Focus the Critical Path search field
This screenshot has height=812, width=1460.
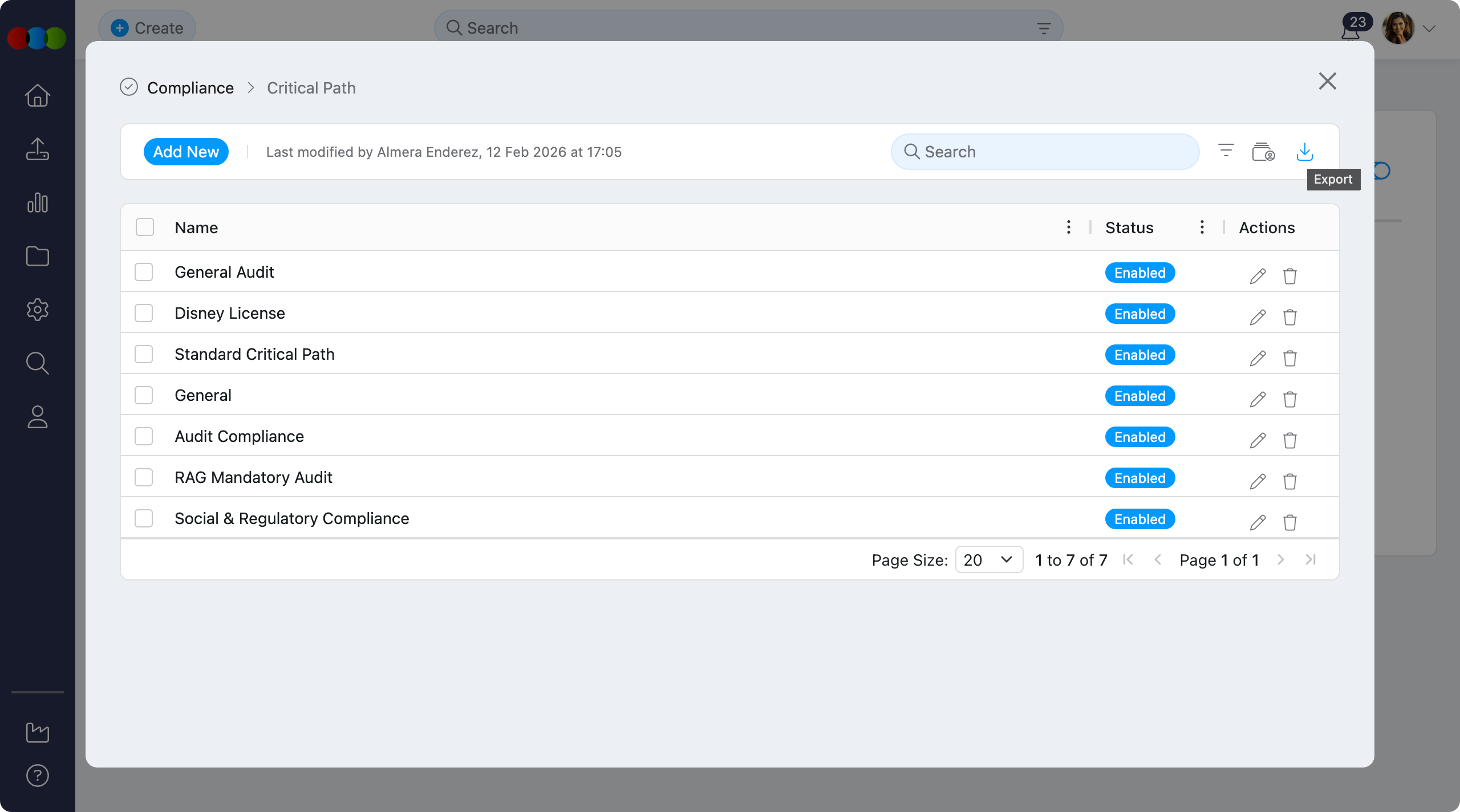pyautogui.click(x=1045, y=152)
